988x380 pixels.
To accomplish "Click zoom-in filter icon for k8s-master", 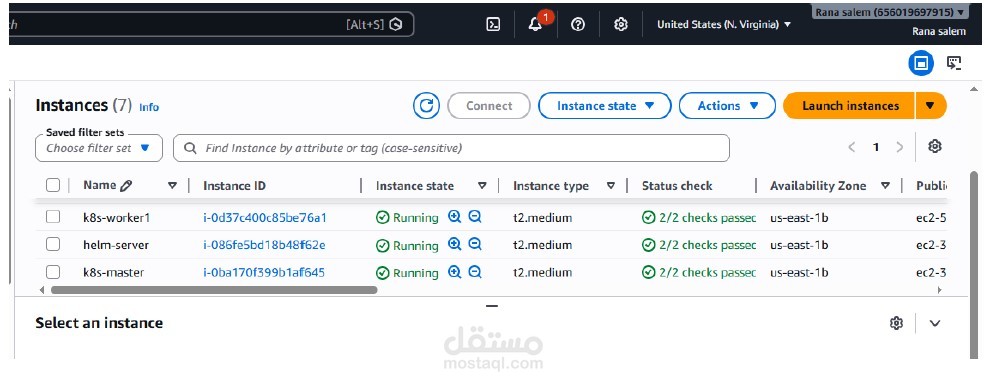I will point(454,272).
